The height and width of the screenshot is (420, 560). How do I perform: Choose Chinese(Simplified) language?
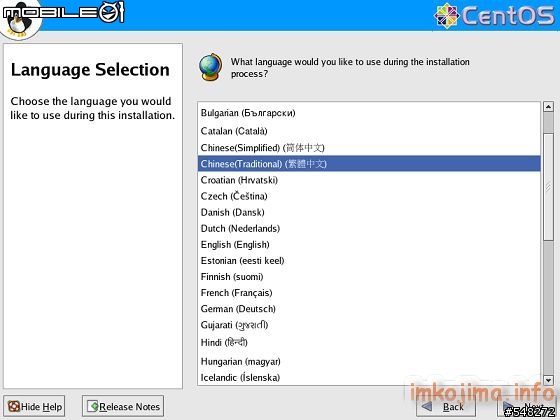pyautogui.click(x=369, y=148)
